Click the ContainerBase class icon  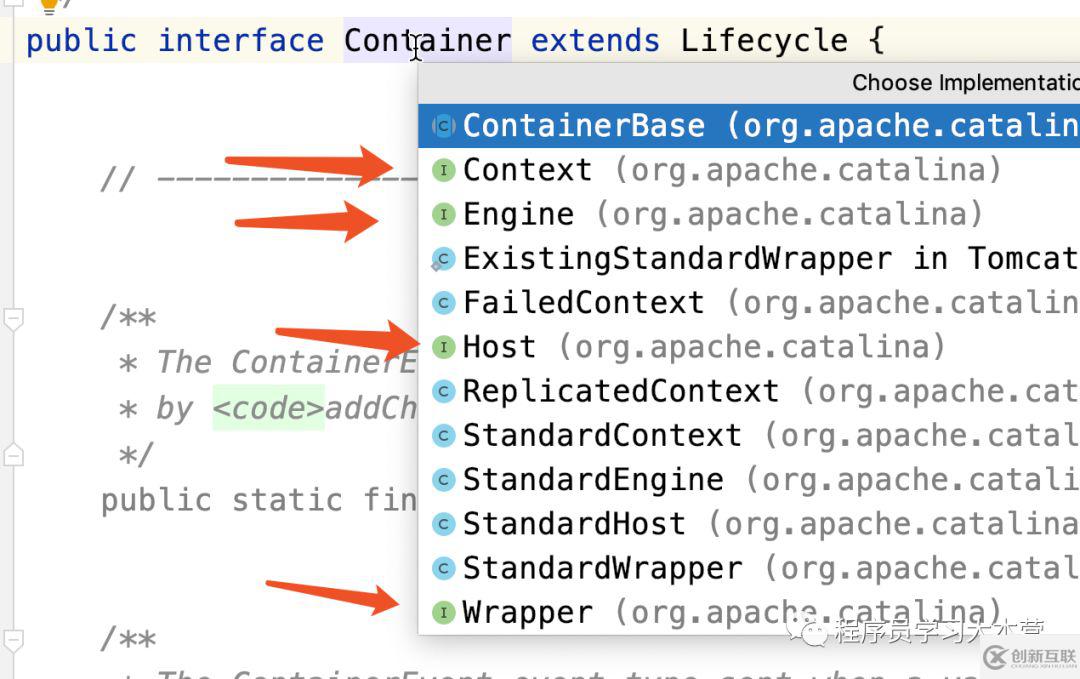click(x=443, y=126)
